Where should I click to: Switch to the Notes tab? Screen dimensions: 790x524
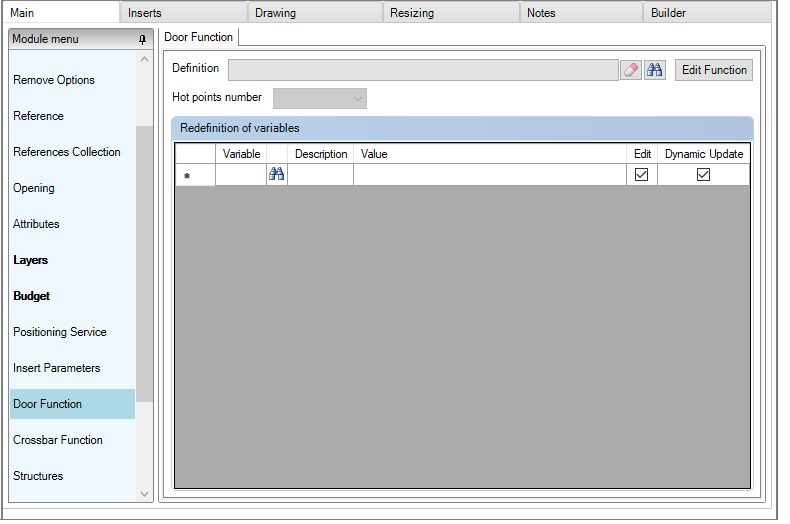coord(581,13)
